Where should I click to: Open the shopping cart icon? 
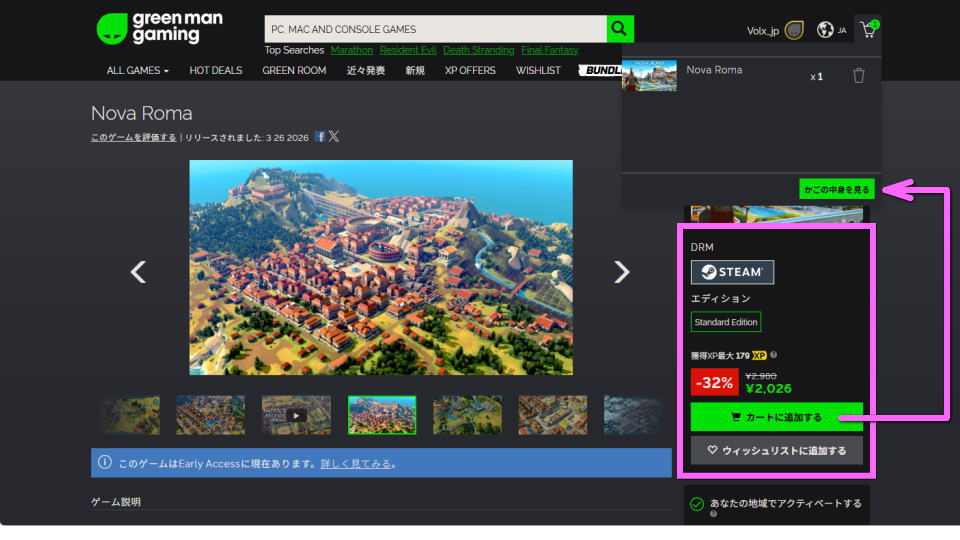point(867,30)
